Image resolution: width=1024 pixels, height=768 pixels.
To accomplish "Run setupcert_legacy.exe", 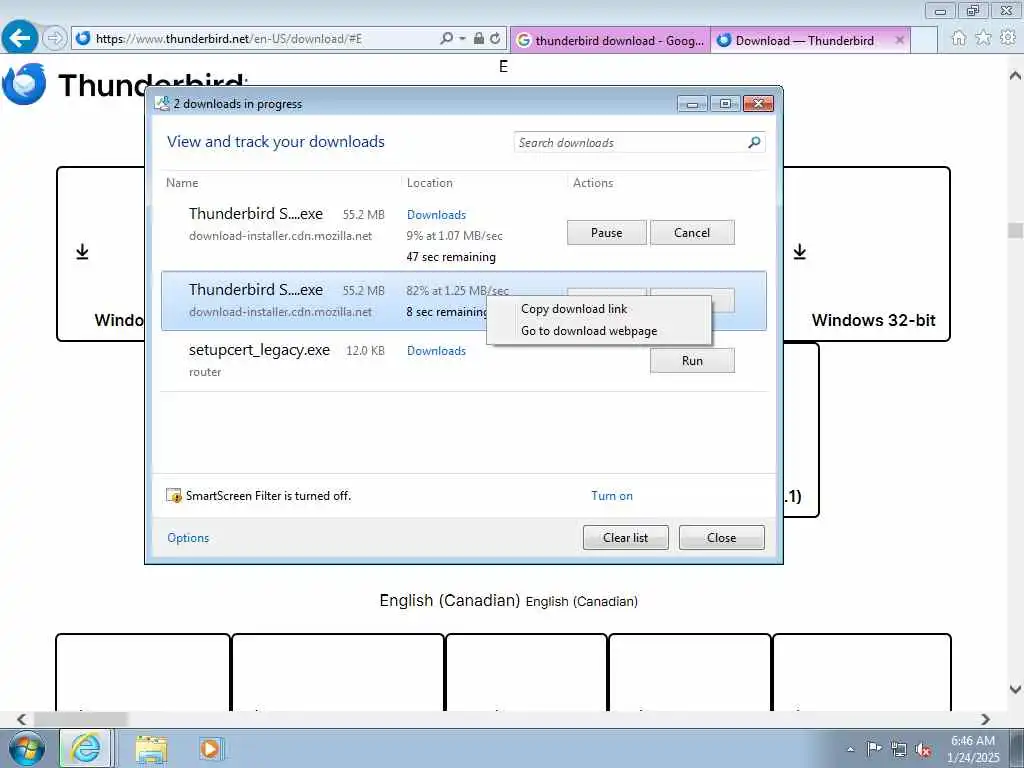I will (692, 360).
